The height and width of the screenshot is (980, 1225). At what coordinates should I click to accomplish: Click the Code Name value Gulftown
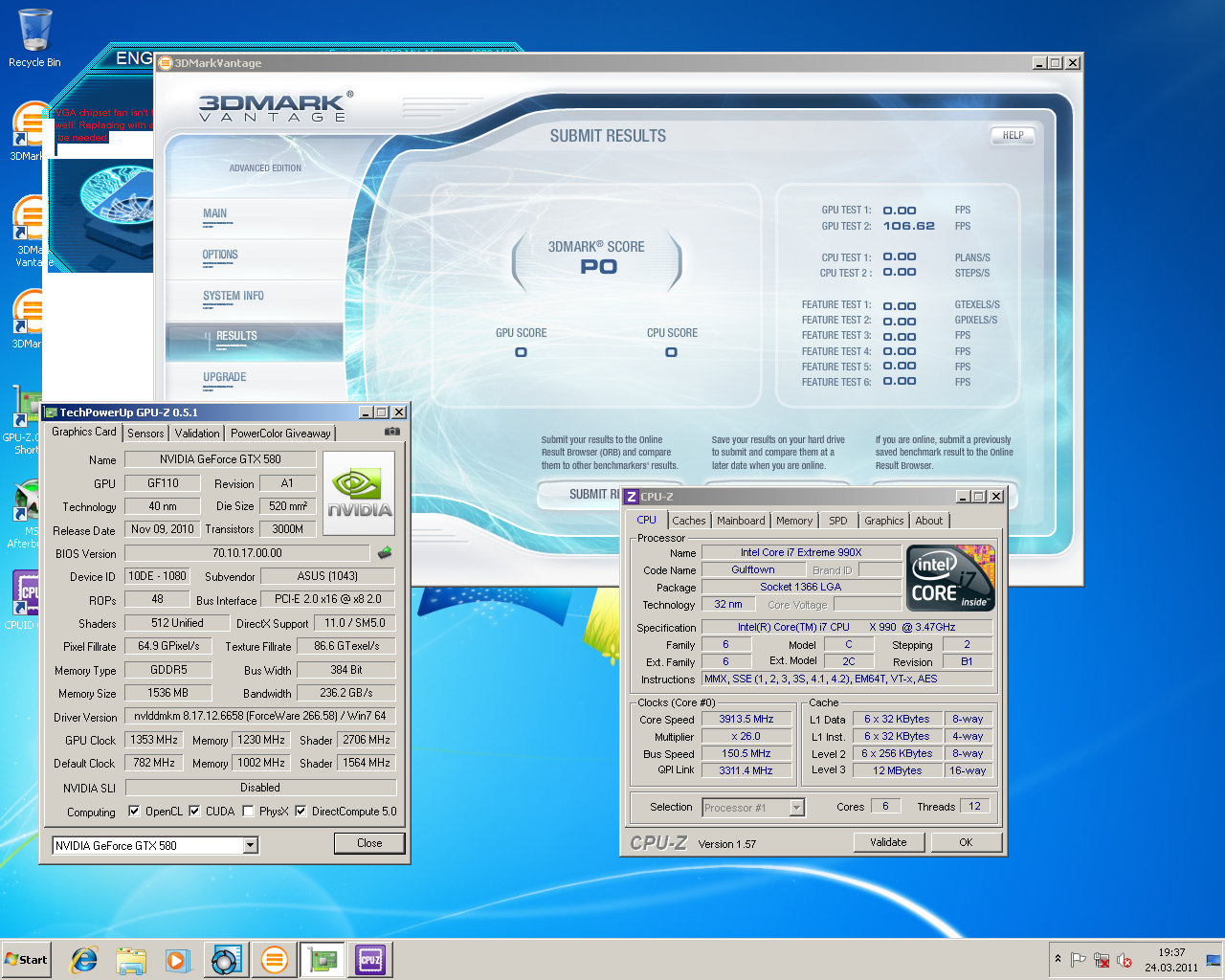[753, 569]
